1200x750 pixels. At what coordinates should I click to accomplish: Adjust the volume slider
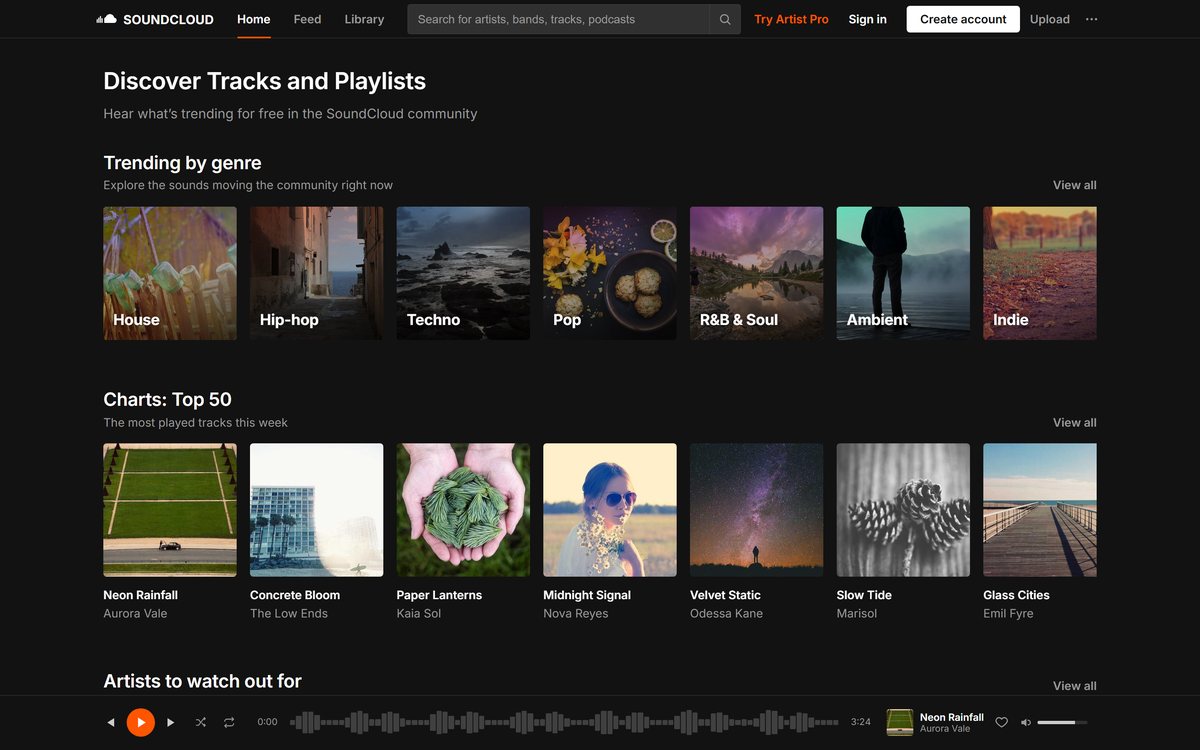tap(1062, 722)
